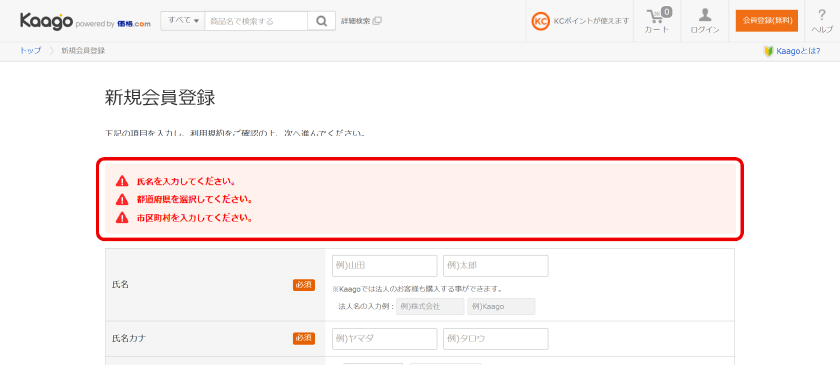The height and width of the screenshot is (365, 840).
Task: Open the ヘルプ question mark icon
Action: (822, 14)
